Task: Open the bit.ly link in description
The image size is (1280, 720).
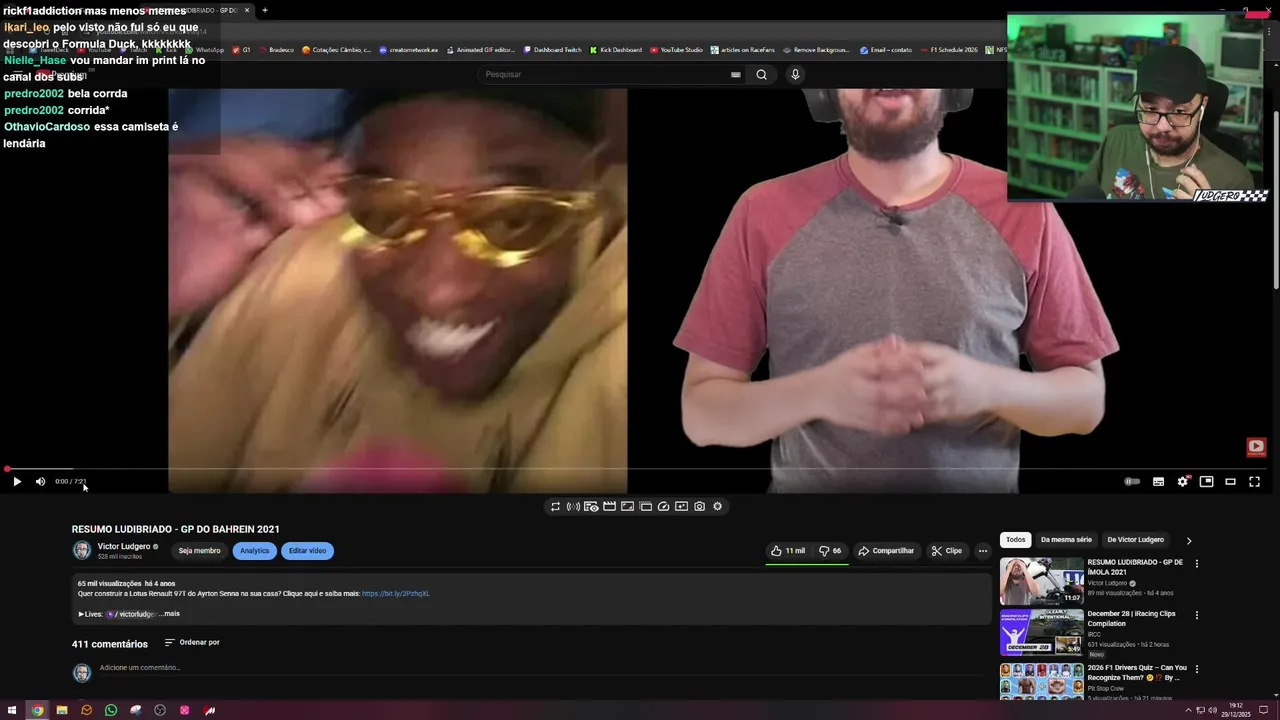Action: pos(396,594)
